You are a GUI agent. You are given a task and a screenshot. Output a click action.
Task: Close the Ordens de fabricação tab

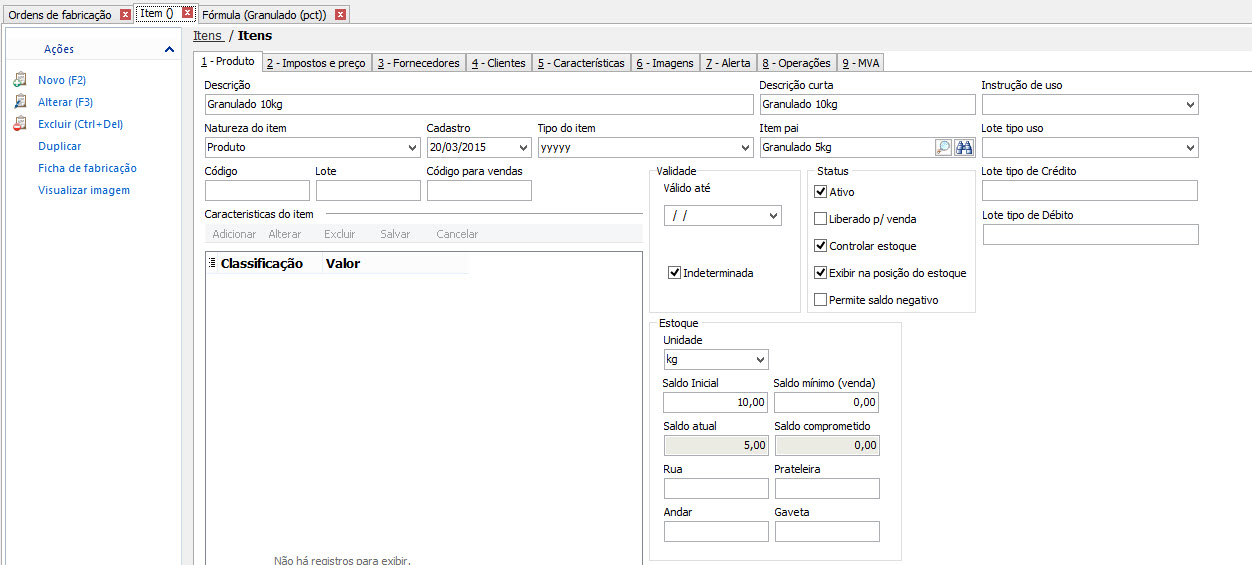(x=125, y=15)
